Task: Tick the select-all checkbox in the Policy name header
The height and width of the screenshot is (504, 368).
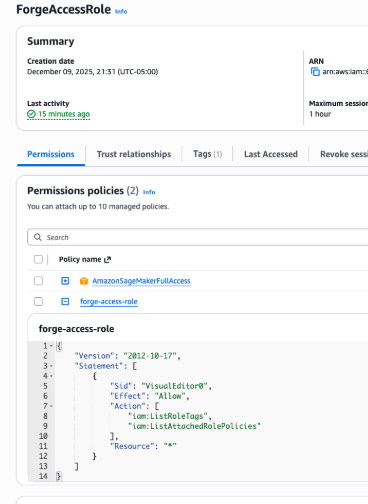Action: pyautogui.click(x=38, y=259)
